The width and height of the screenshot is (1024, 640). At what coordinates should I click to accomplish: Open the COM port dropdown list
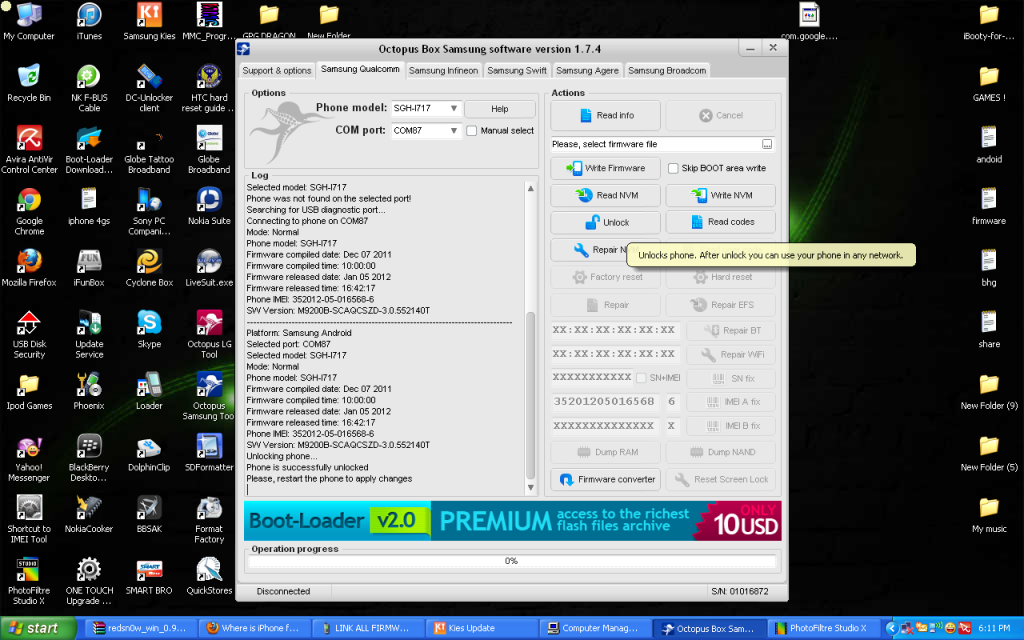point(453,131)
